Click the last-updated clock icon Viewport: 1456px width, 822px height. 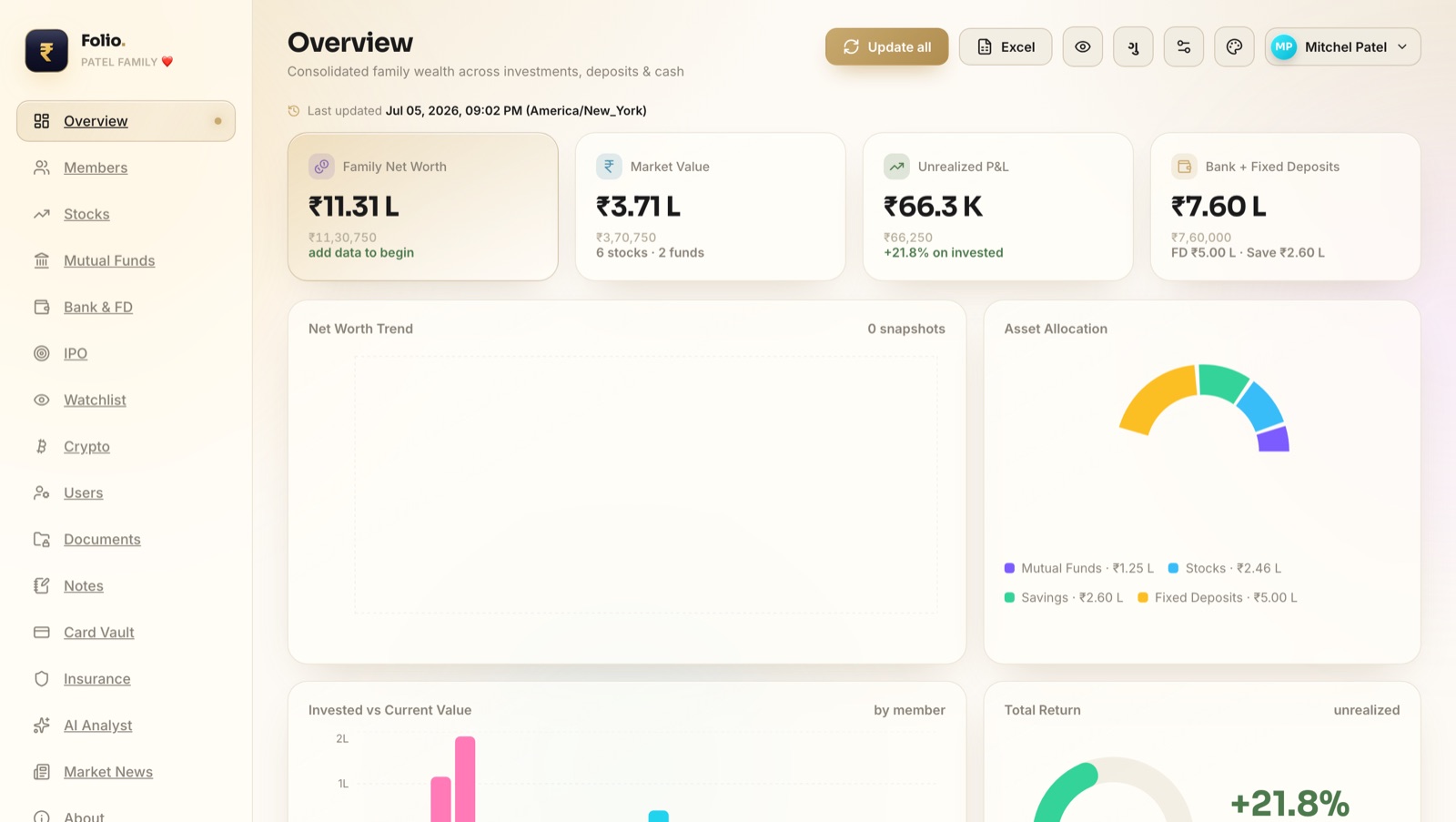294,111
